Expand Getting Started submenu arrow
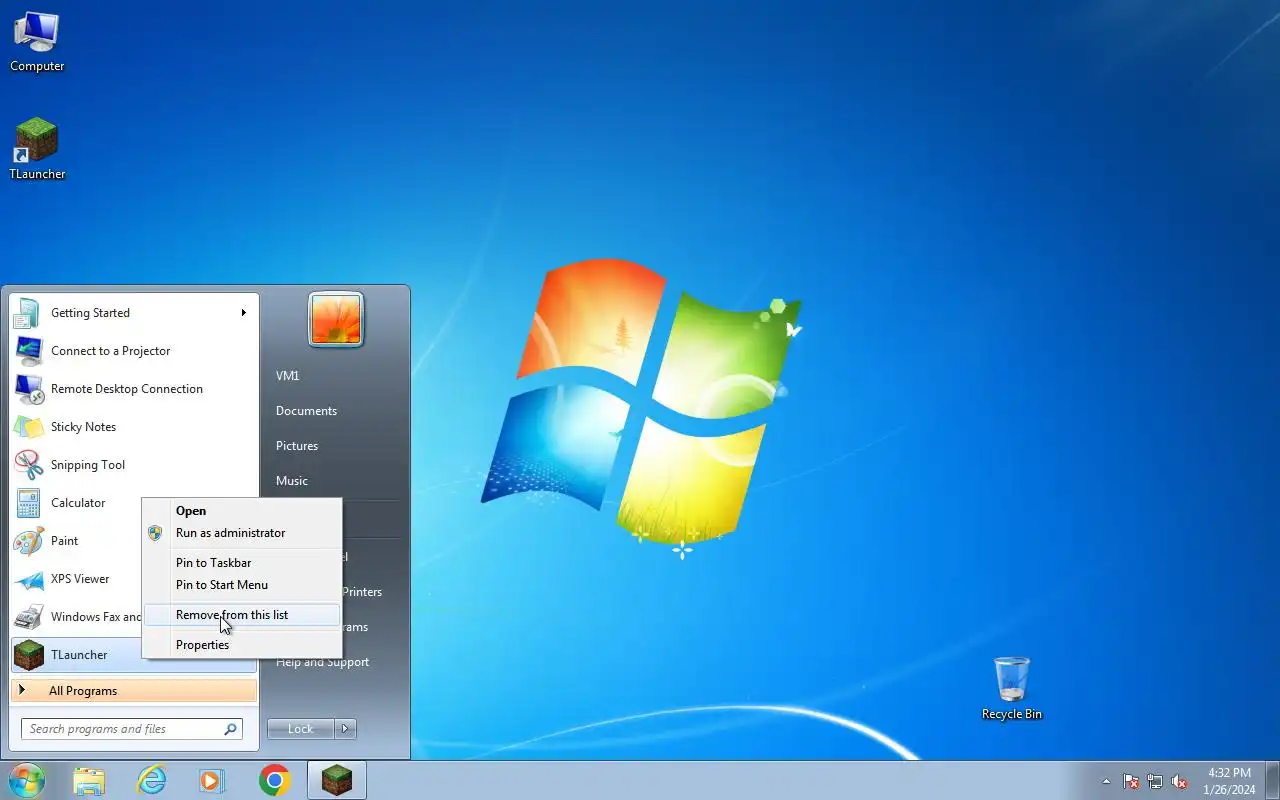Screen dimensions: 1280x800 click(243, 313)
